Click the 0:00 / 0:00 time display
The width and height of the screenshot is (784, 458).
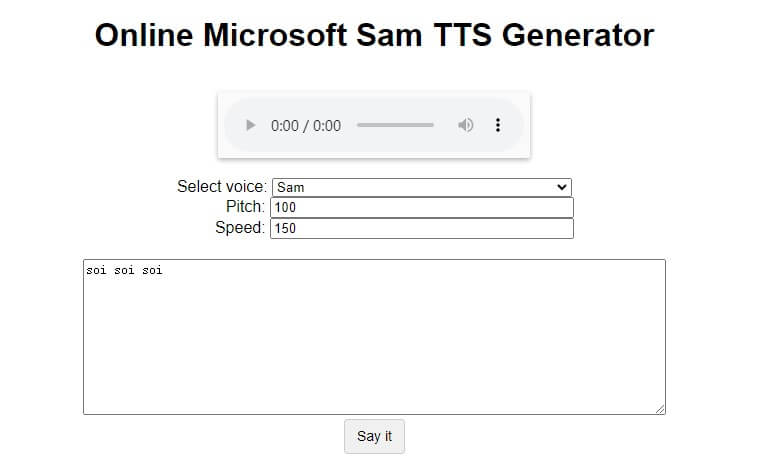pos(306,126)
